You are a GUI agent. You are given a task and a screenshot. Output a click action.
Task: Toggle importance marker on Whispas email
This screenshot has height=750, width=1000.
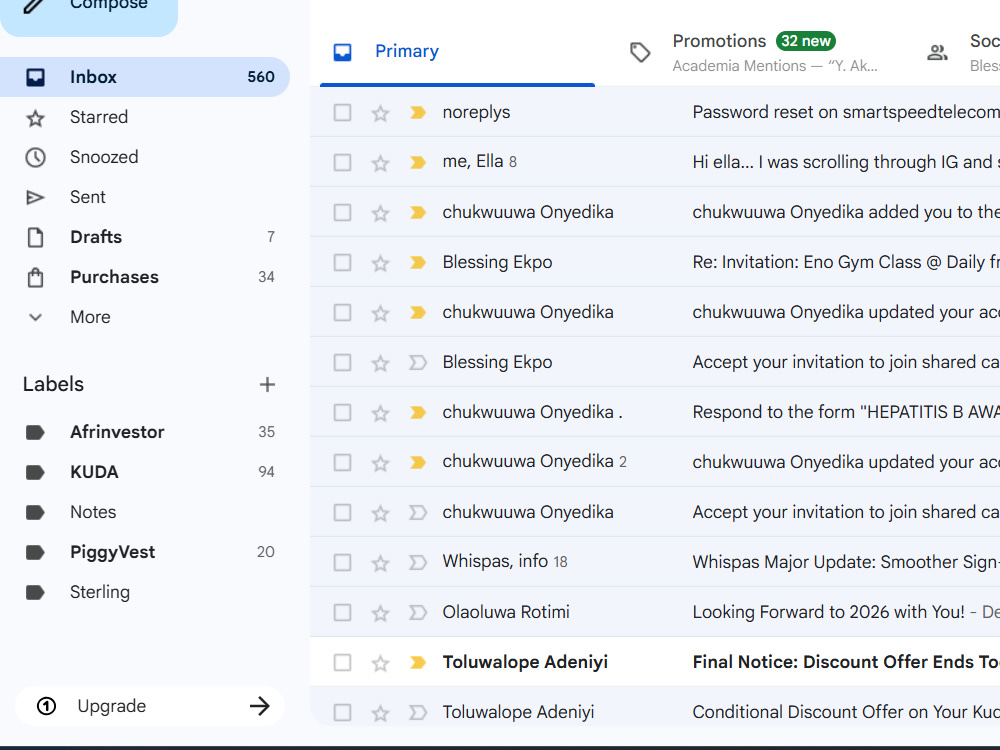418,562
